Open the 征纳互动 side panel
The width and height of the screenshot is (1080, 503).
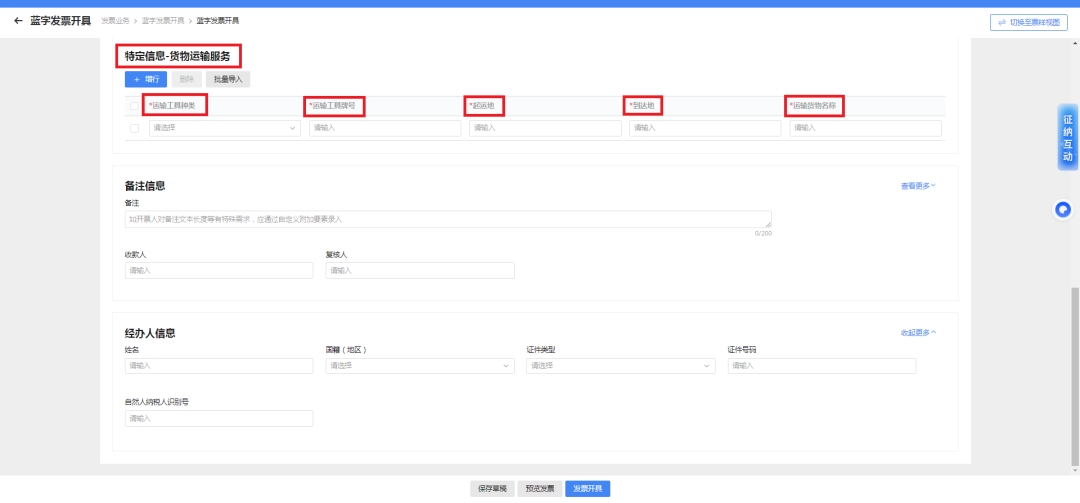point(1068,138)
